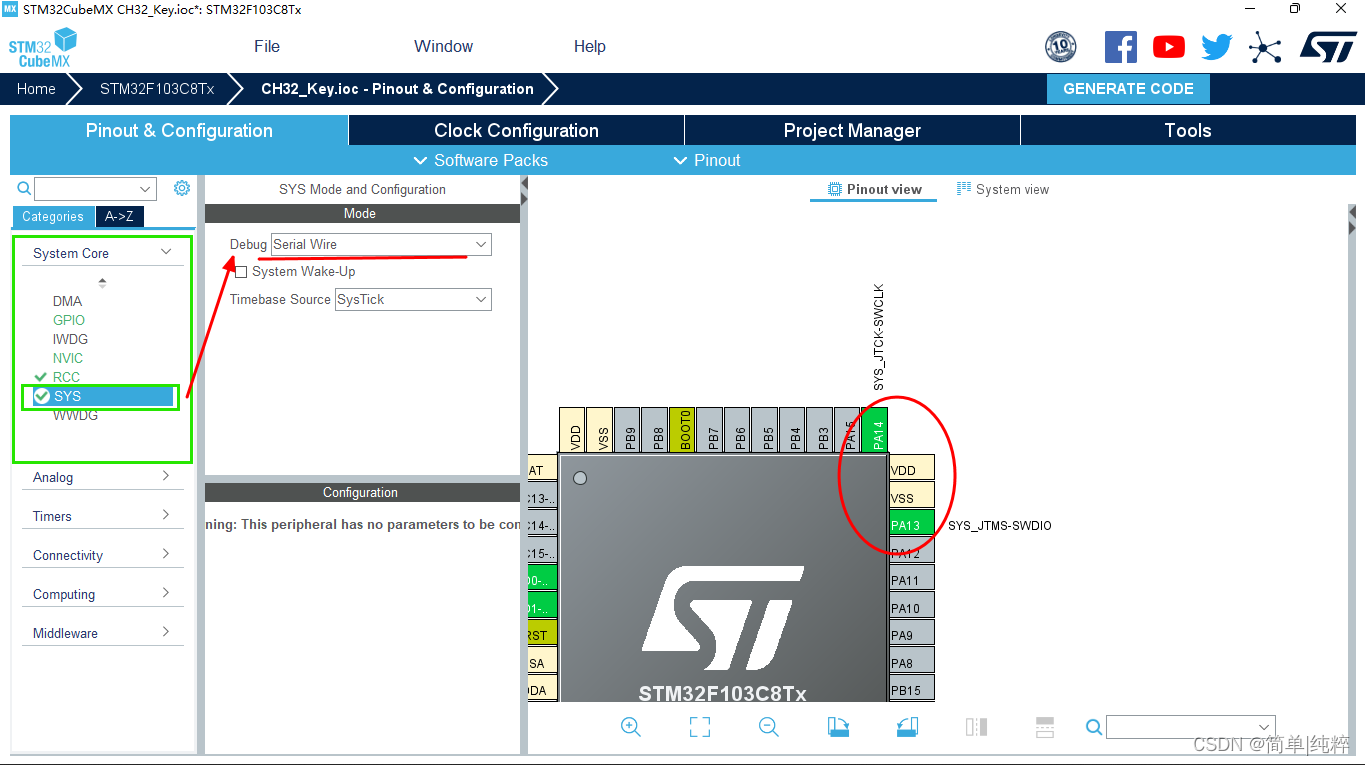
Task: Click the horizontal split view icon
Action: [x=1045, y=727]
